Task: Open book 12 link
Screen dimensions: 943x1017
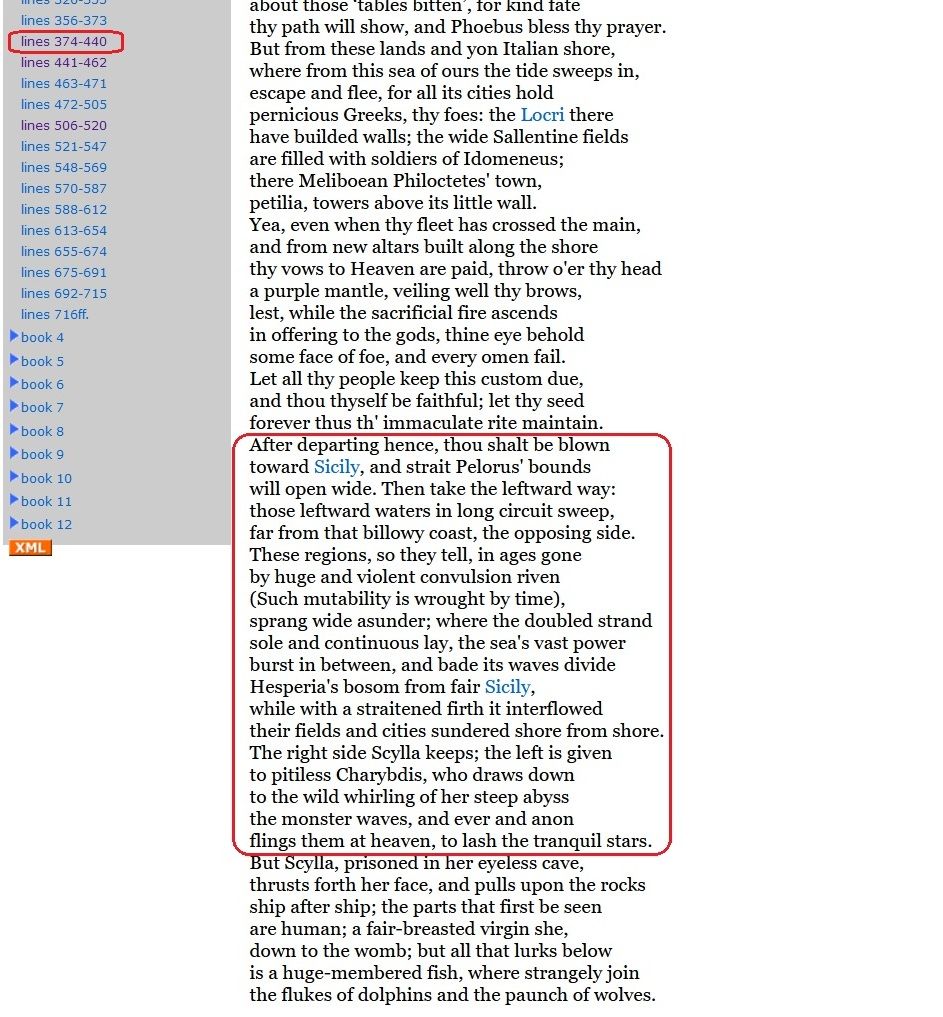Action: point(46,525)
